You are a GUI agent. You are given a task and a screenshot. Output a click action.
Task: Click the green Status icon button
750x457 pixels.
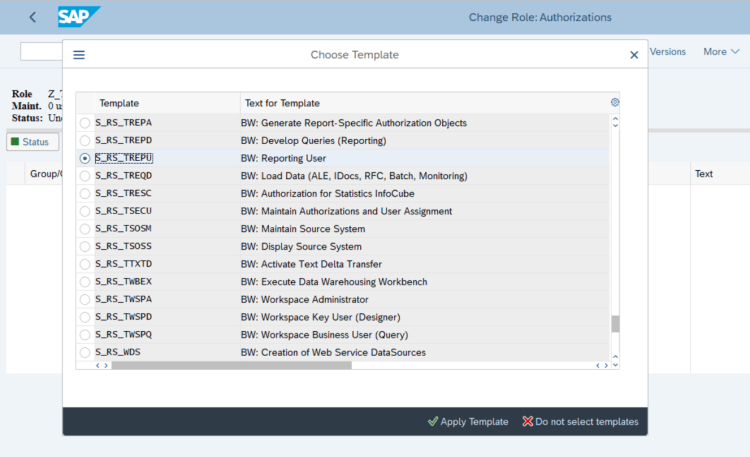[x=30, y=142]
